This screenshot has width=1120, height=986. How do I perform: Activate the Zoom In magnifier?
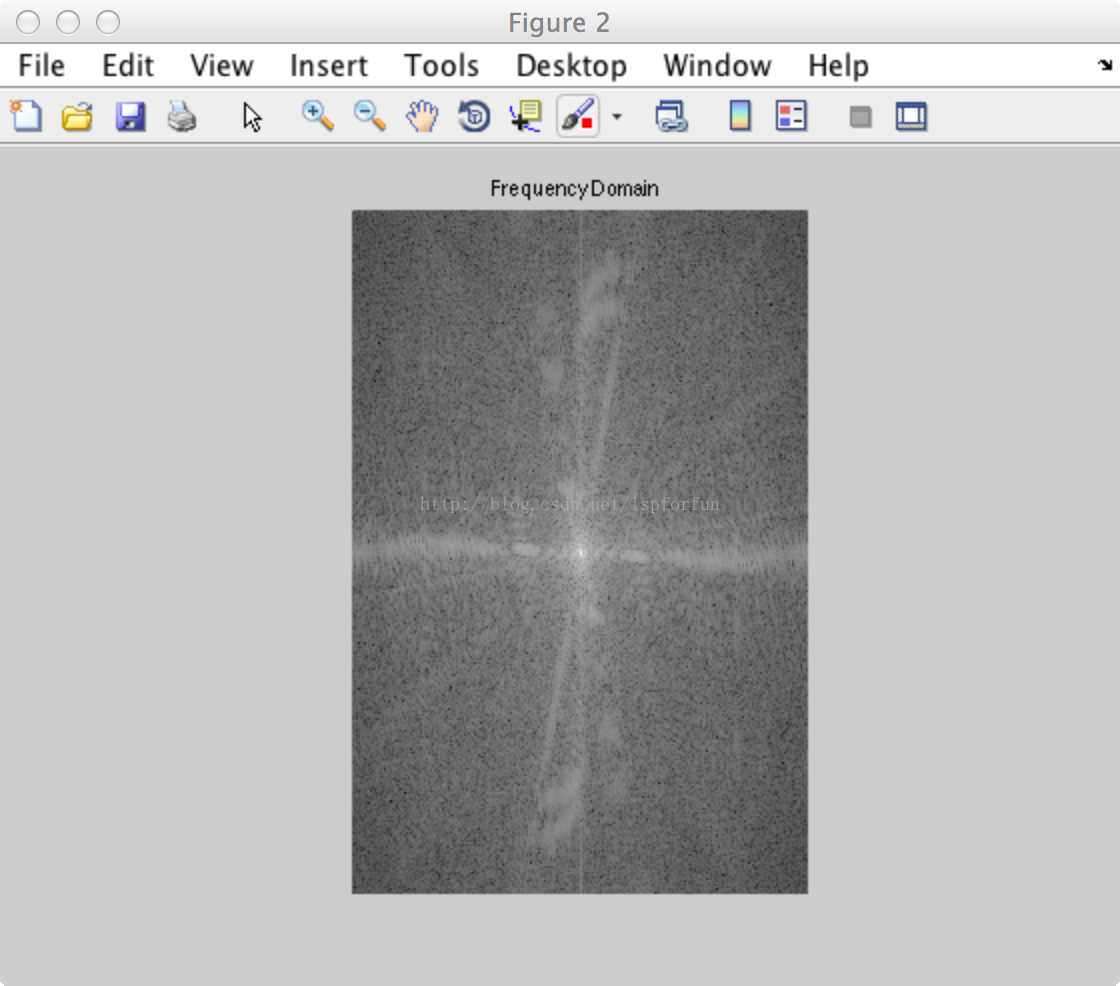(x=317, y=116)
